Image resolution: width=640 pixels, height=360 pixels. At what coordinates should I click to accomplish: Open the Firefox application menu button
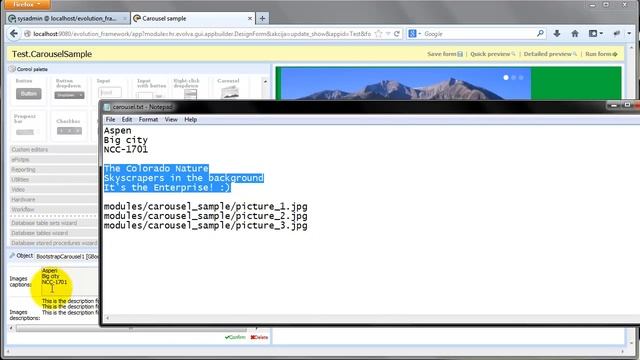26,4
